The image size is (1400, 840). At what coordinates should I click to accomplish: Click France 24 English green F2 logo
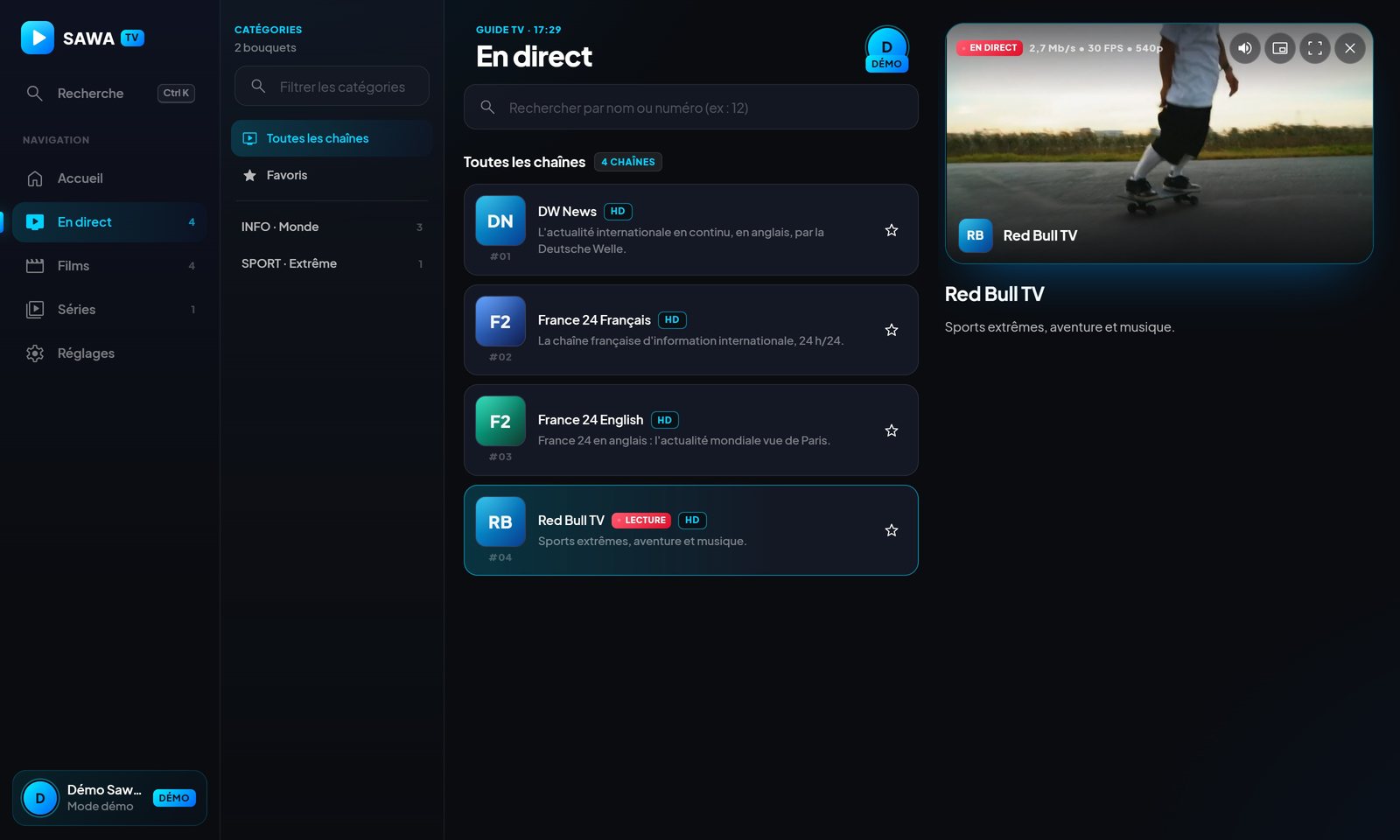pos(500,422)
